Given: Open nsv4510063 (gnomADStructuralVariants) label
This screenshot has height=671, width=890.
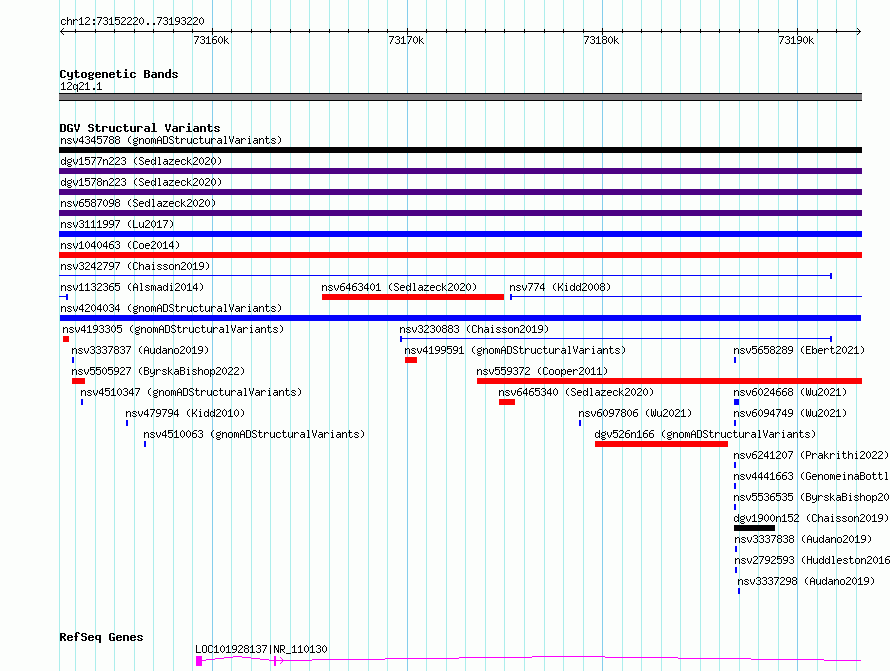Looking at the screenshot, I should click(x=254, y=434).
